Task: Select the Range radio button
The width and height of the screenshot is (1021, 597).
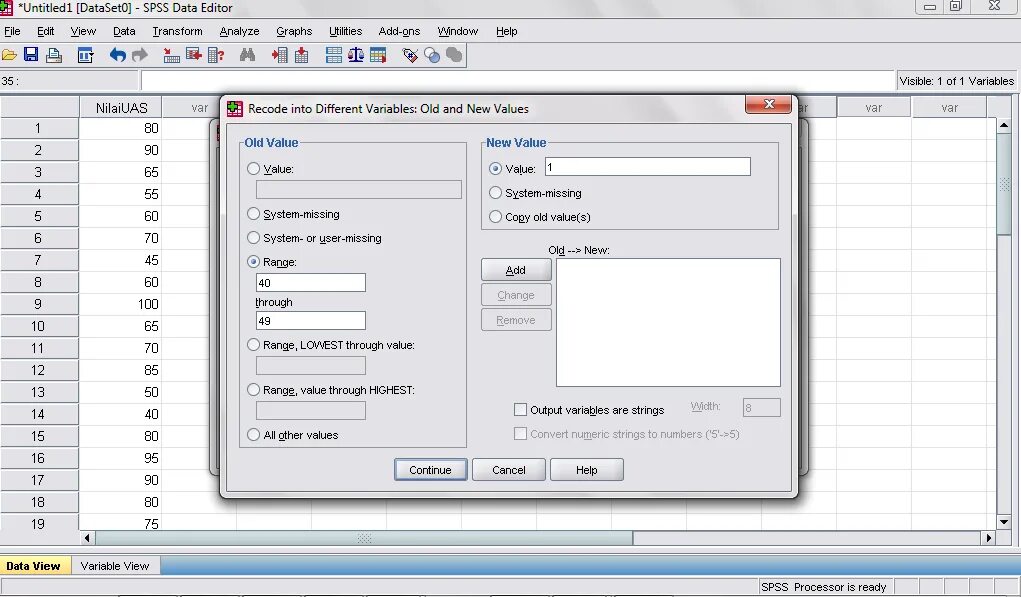Action: 253,262
